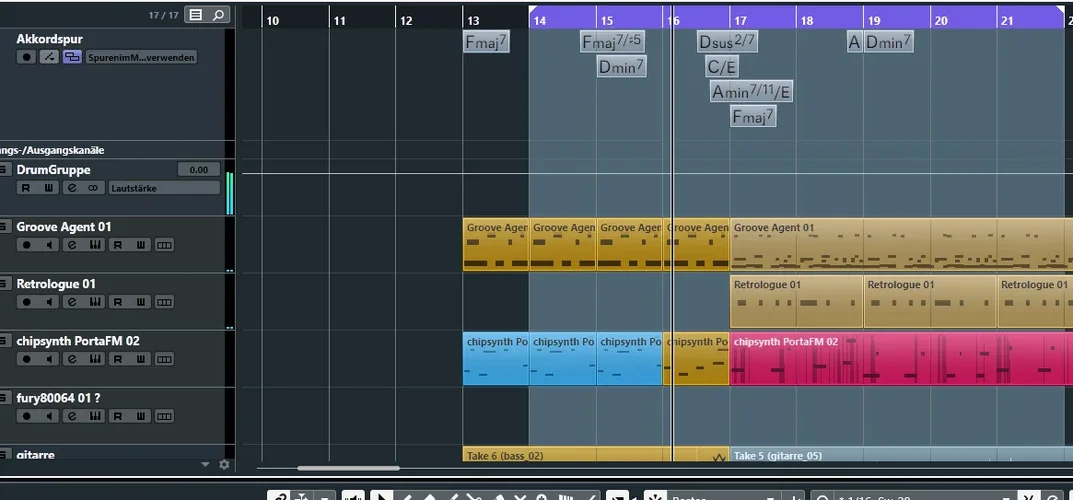Open channel settings for chipsynth PortaFM 02
This screenshot has width=1073, height=500.
pos(72,359)
